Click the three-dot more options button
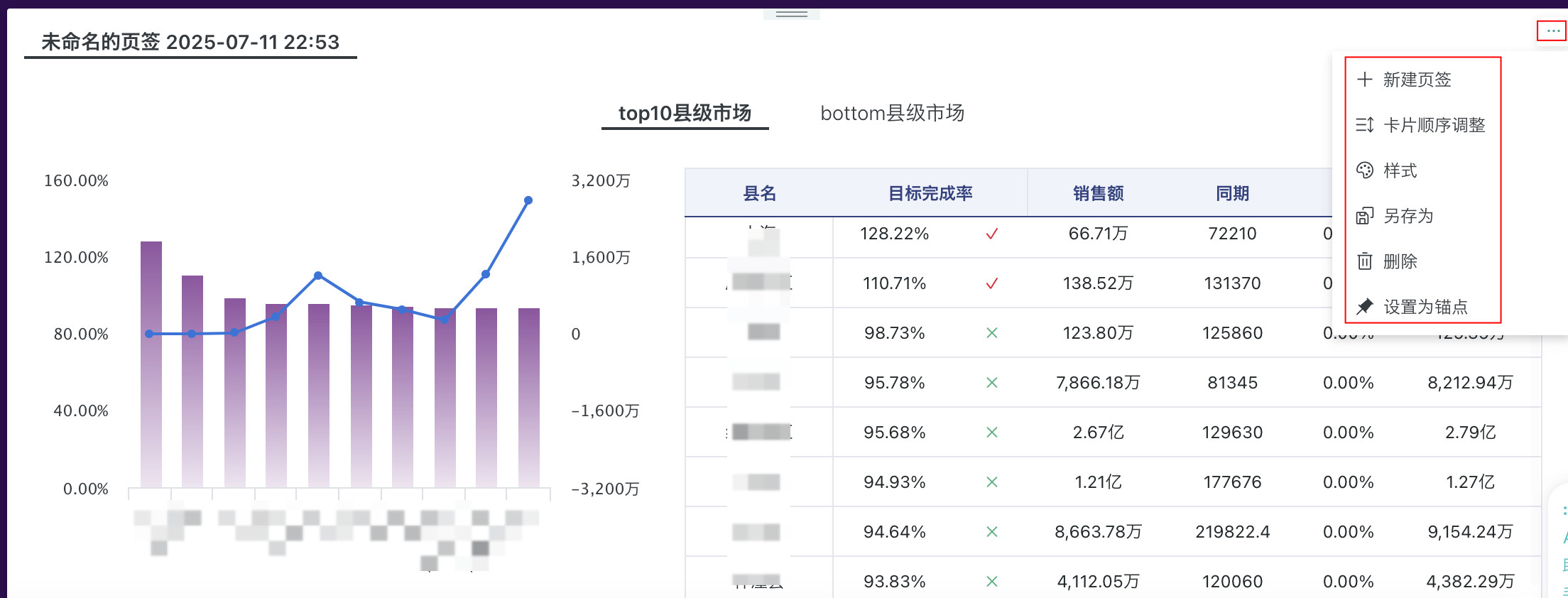Viewport: 1568px width, 598px height. (x=1553, y=31)
